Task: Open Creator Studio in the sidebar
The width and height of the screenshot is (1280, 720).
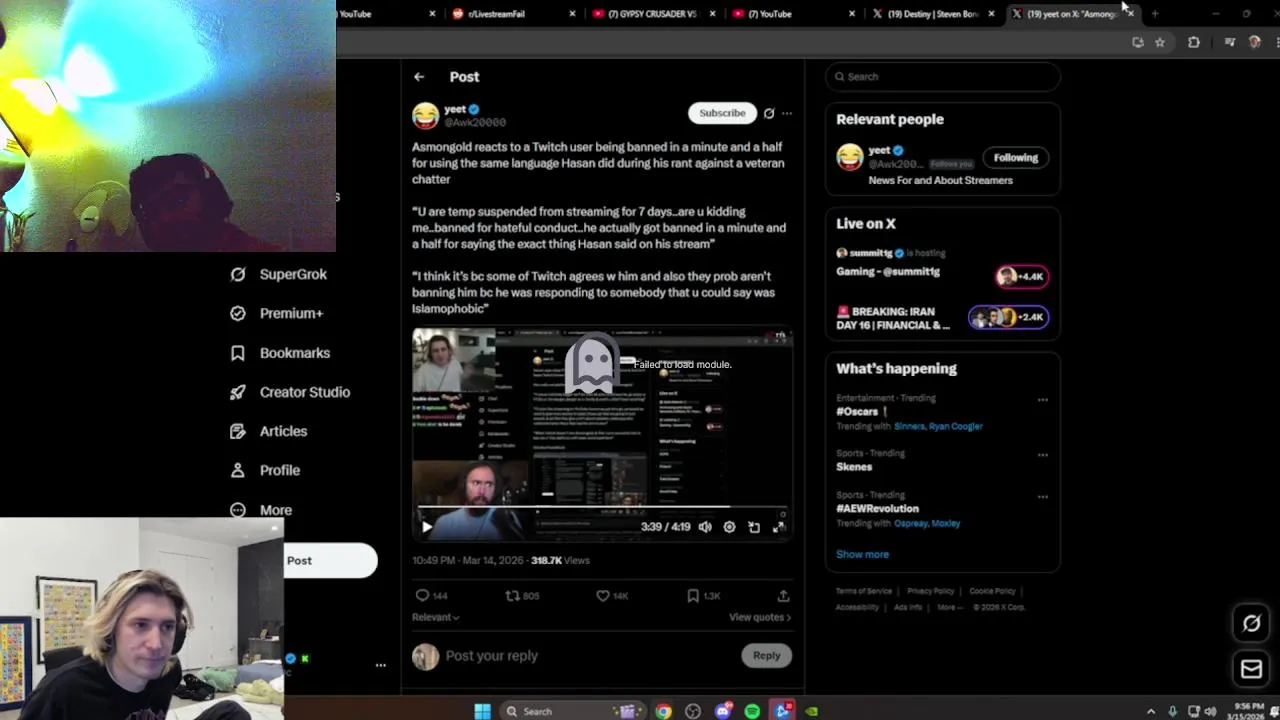Action: click(x=289, y=392)
